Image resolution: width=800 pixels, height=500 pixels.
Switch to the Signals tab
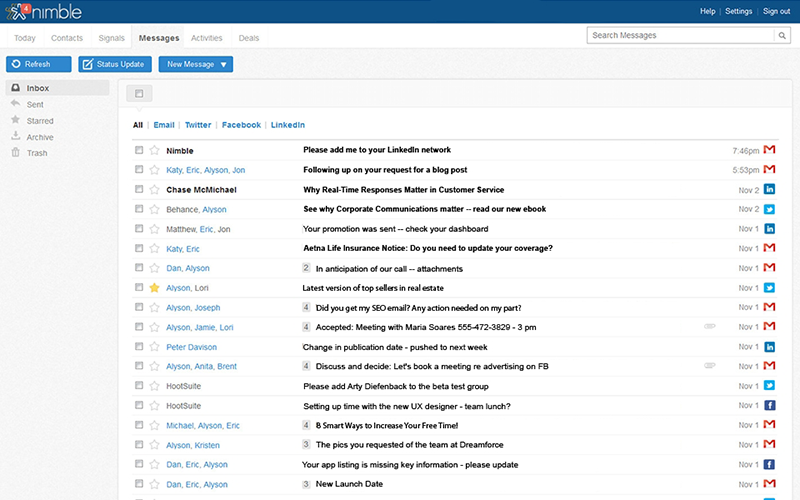tap(111, 38)
